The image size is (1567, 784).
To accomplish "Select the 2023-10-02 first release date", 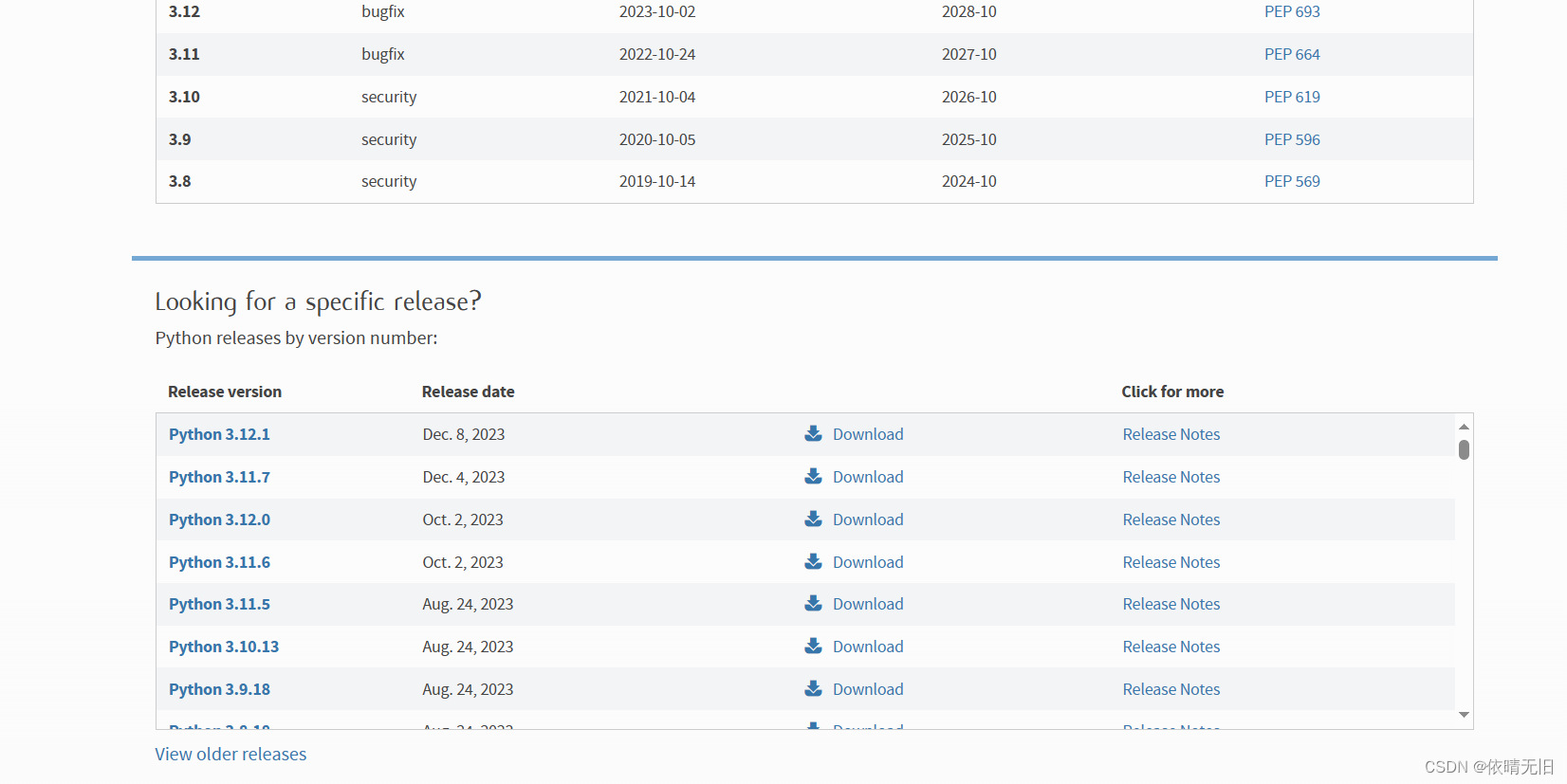I will tap(657, 11).
